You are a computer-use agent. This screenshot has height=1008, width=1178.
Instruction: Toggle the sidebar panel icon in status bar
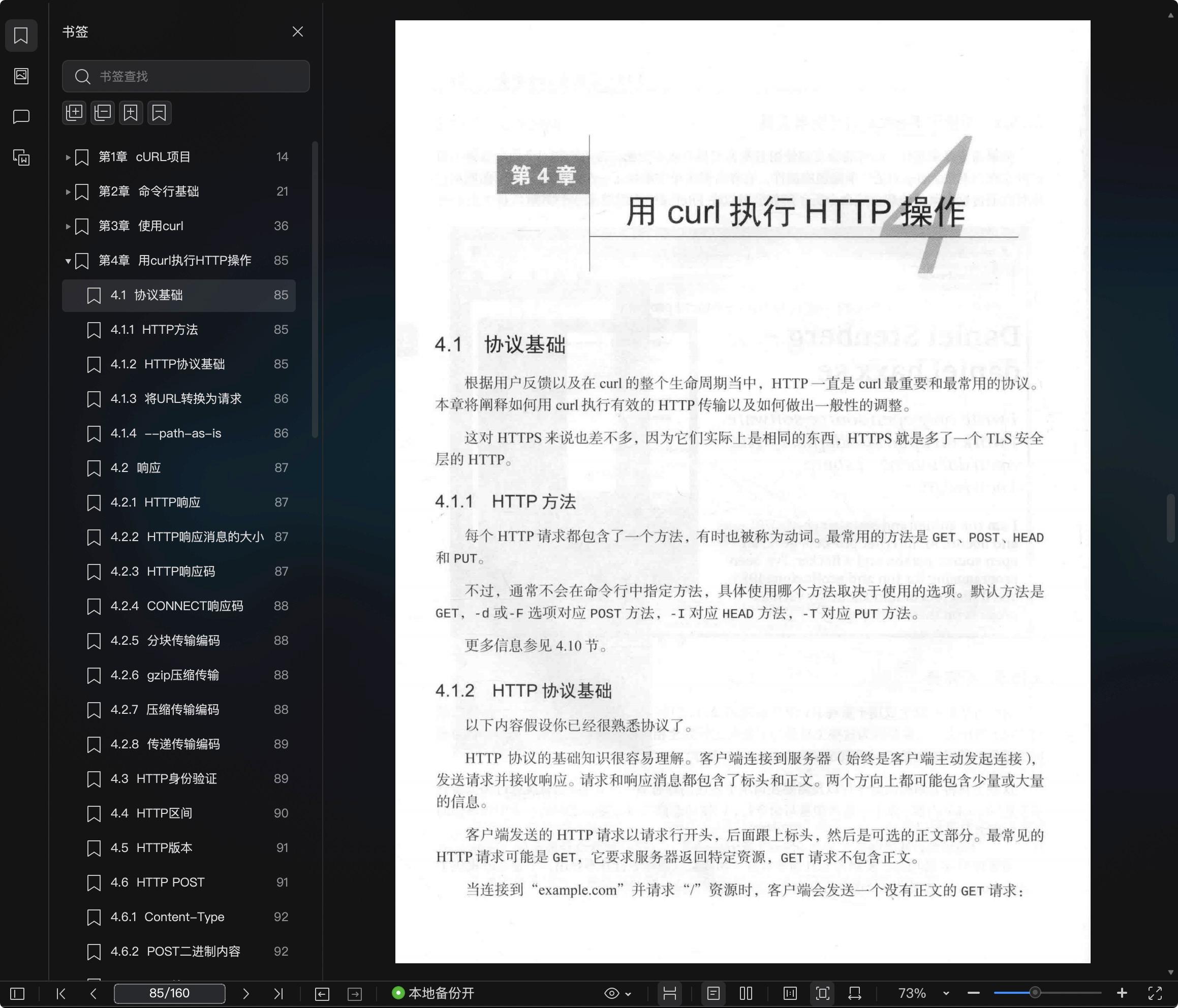click(18, 993)
